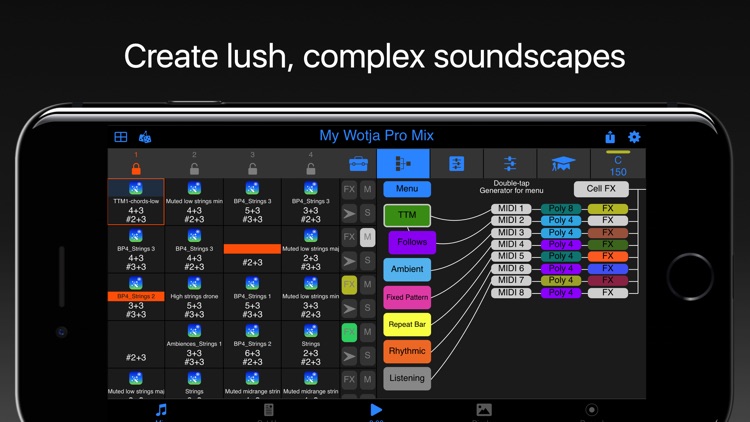Open the orange FX box for MIDI 5

click(x=607, y=256)
